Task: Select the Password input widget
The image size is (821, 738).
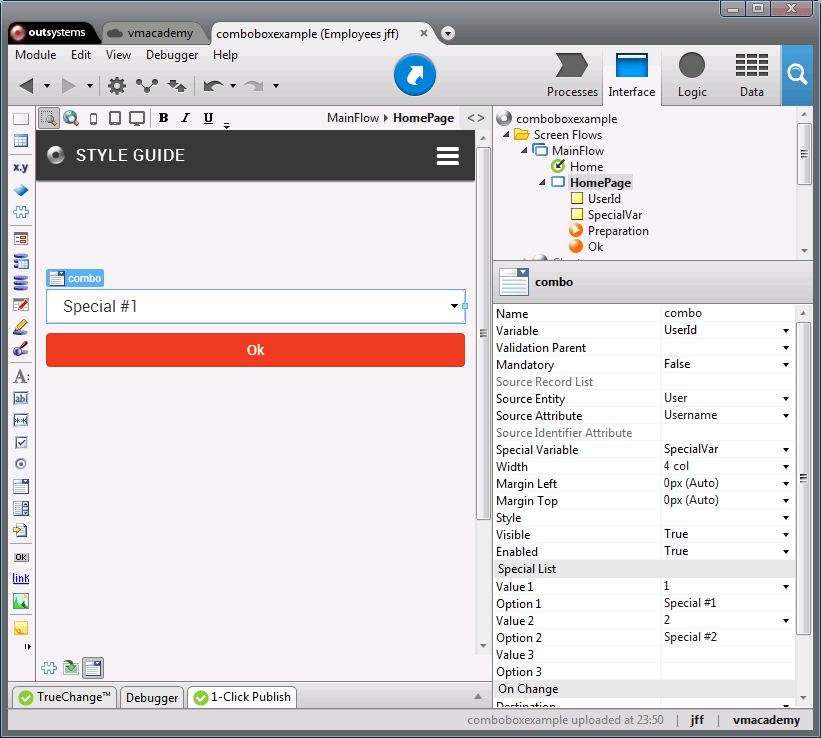Action: coord(21,421)
